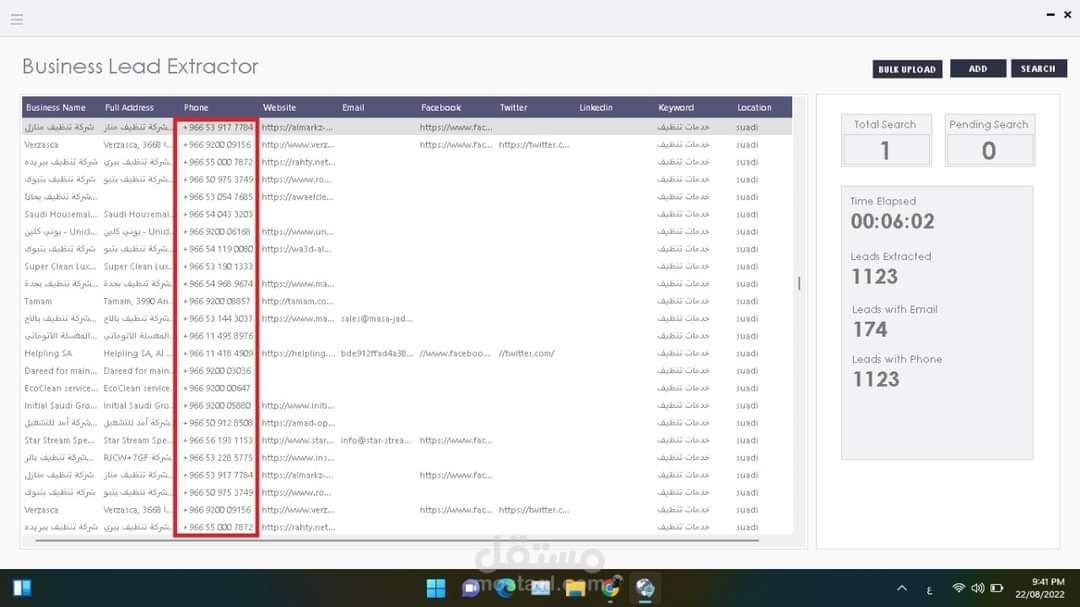Click the volume speaker tray icon

[977, 588]
